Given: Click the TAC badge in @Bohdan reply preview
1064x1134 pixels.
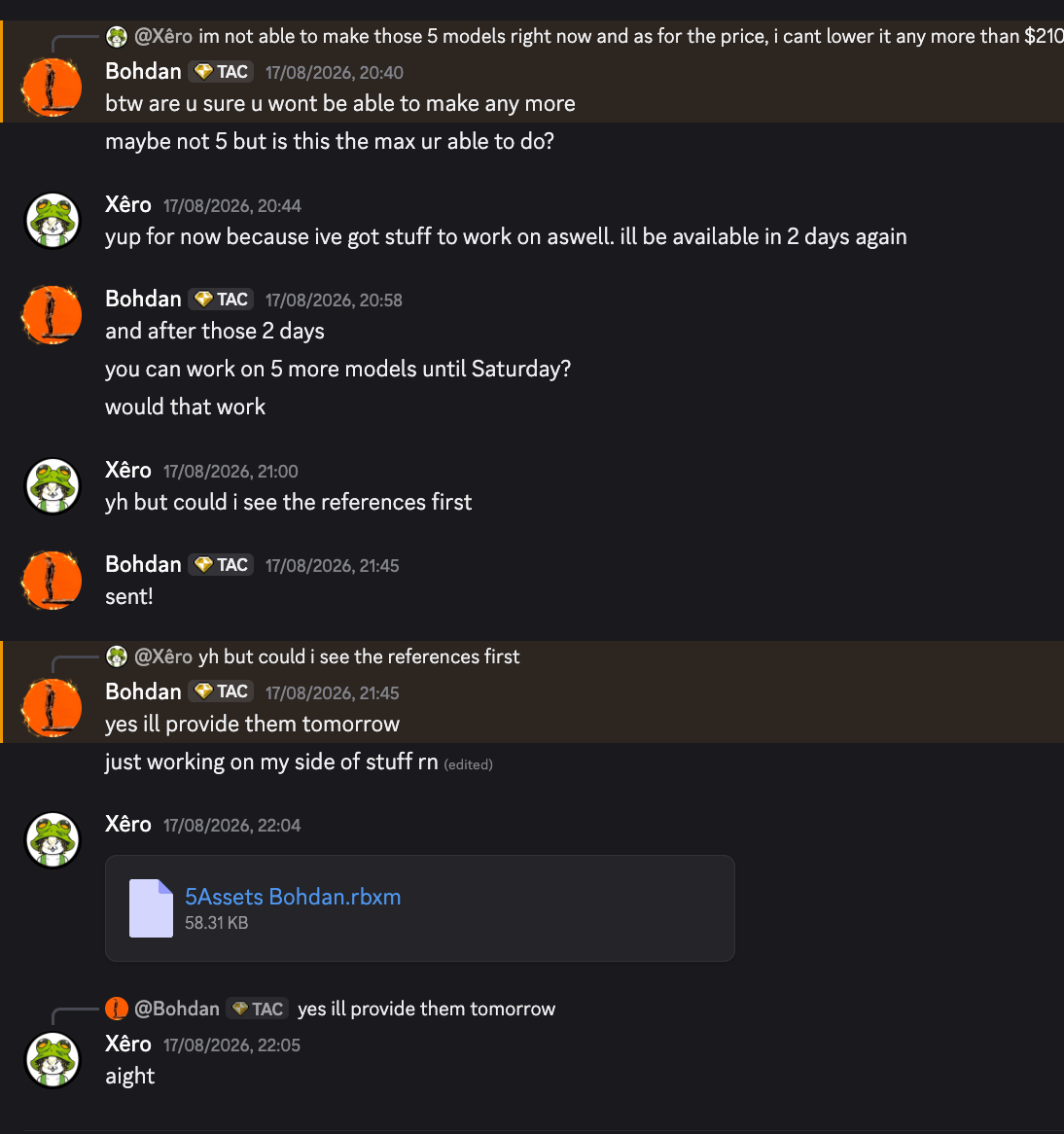Looking at the screenshot, I should (x=258, y=1009).
